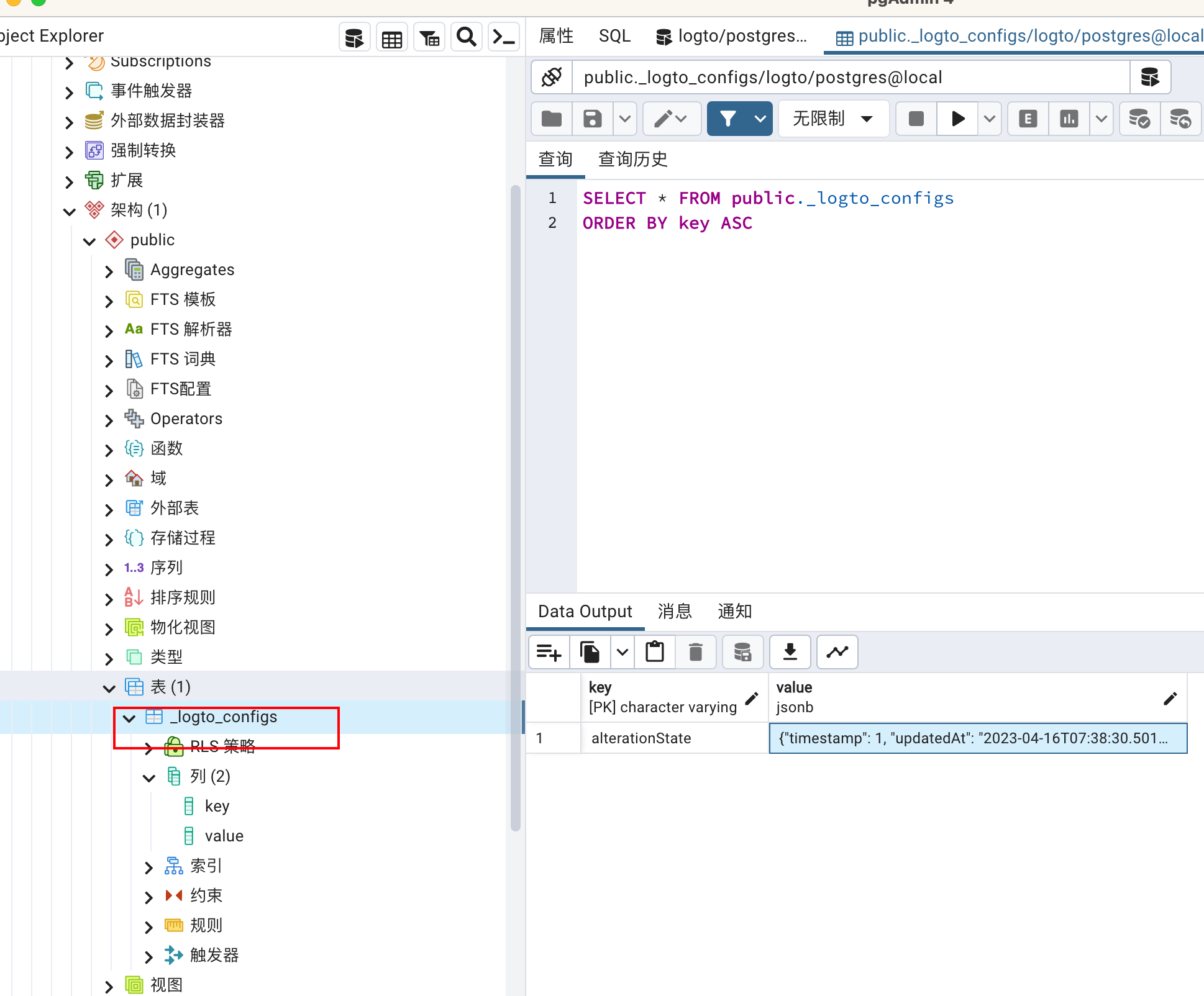1204x996 pixels.
Task: Collapse the 列 (2) columns node
Action: pos(149,778)
